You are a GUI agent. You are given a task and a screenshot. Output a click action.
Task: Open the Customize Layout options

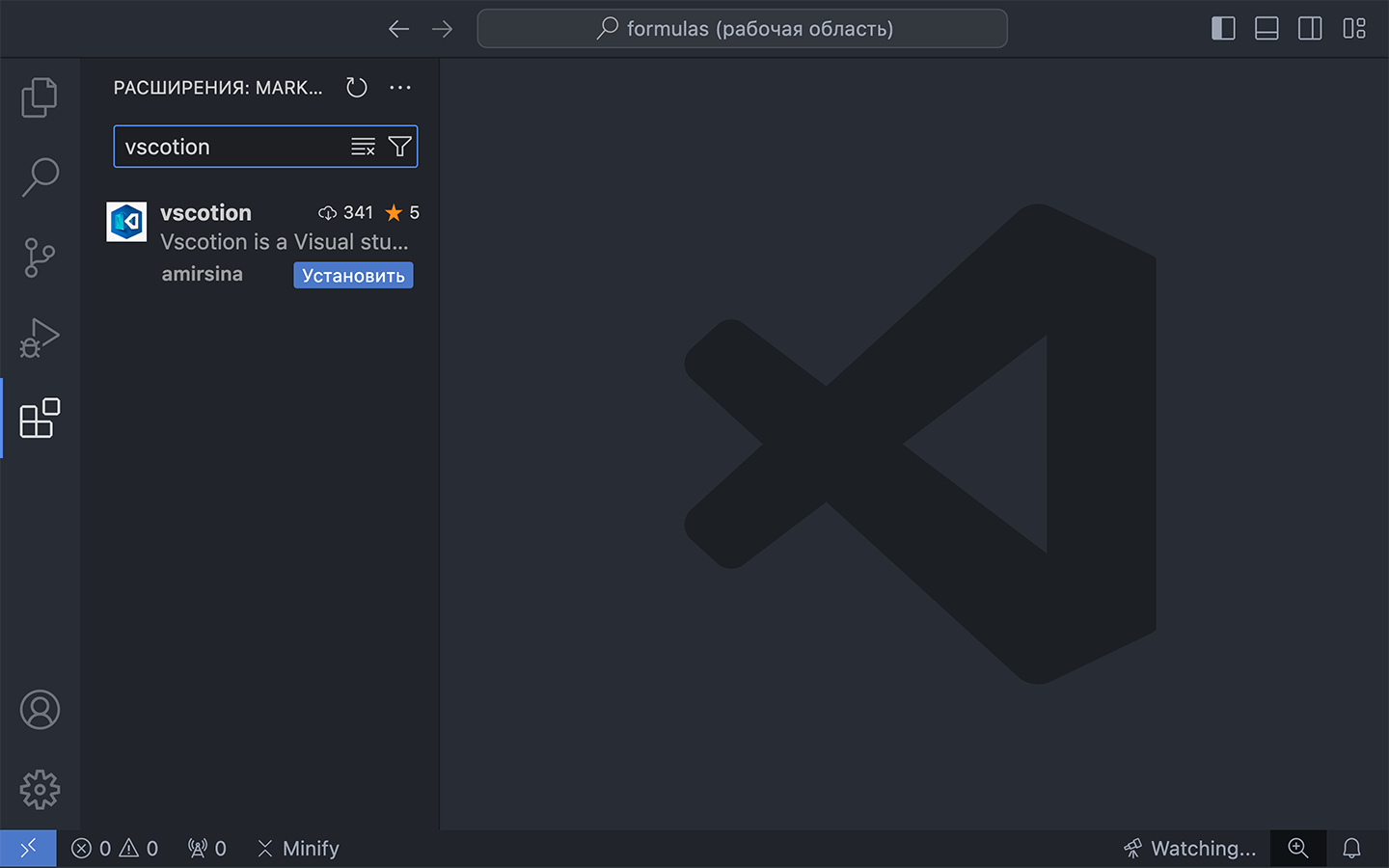(x=1354, y=29)
